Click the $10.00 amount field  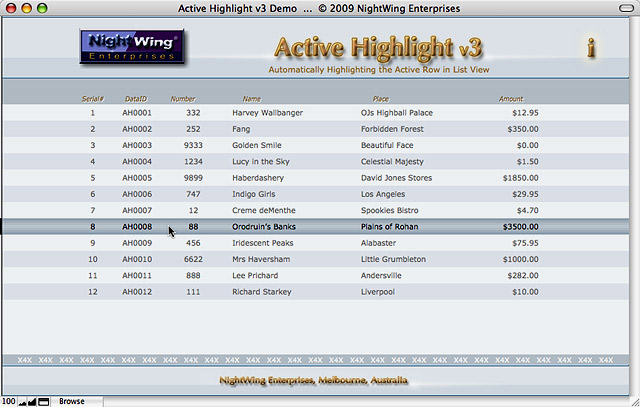point(525,292)
